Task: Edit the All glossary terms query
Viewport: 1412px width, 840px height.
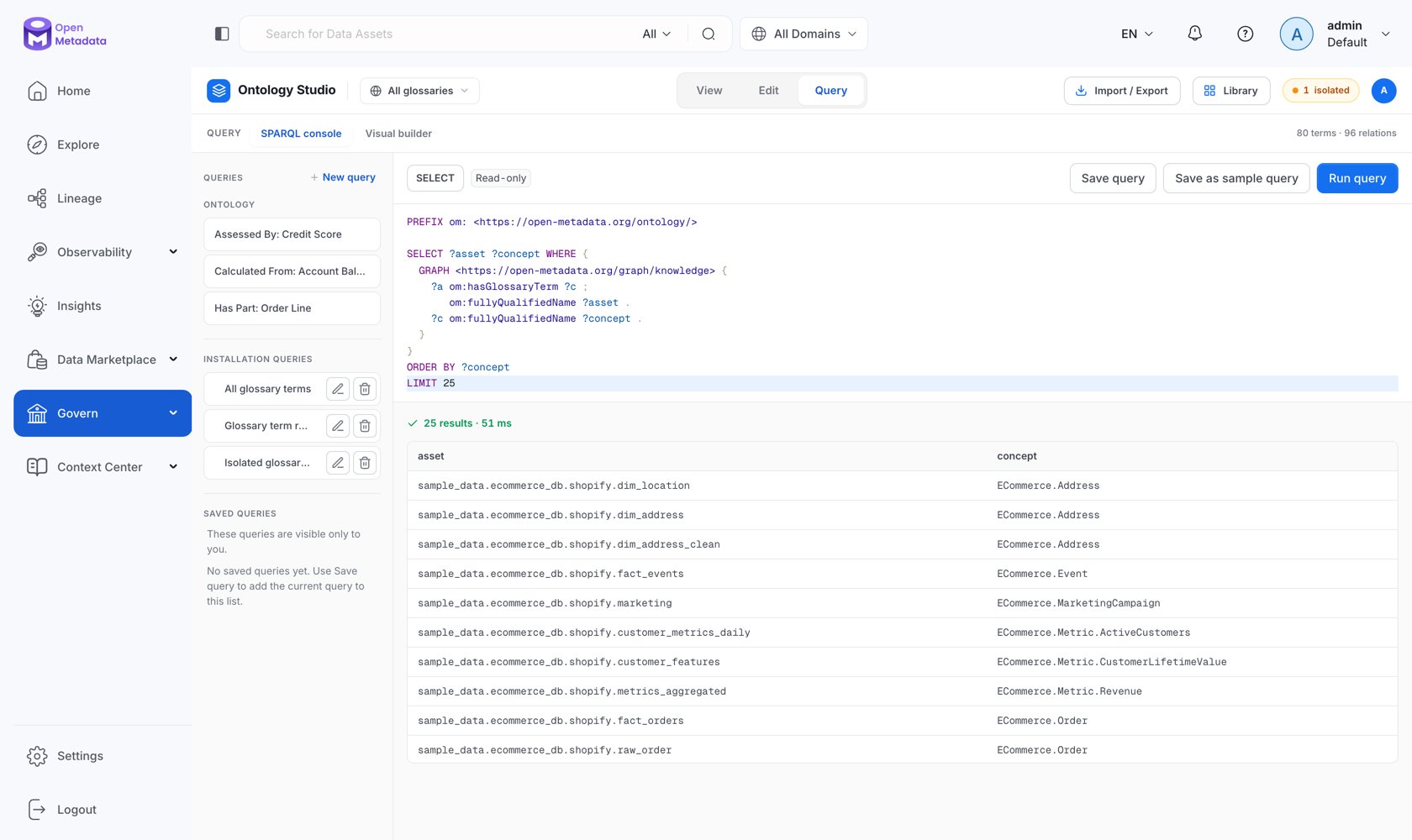Action: pyautogui.click(x=338, y=389)
